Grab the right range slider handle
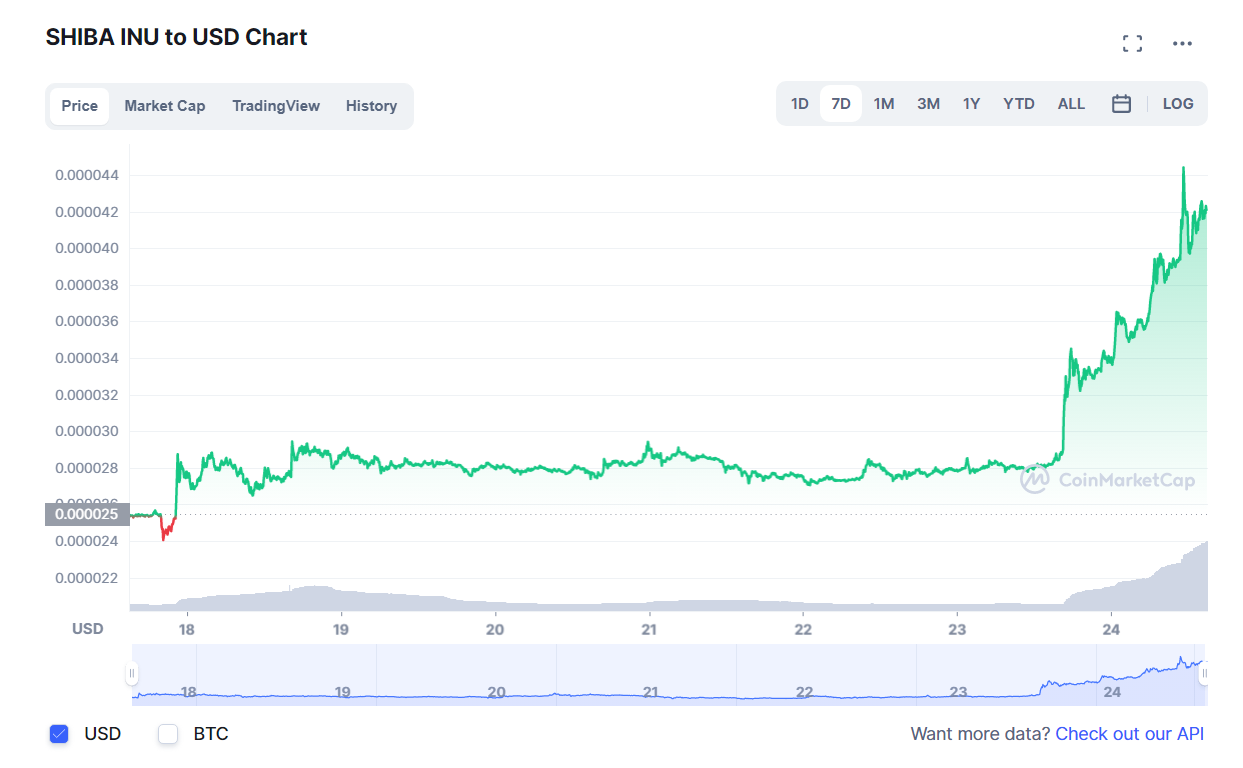Screen dimensions: 1243x768 coord(1204,675)
